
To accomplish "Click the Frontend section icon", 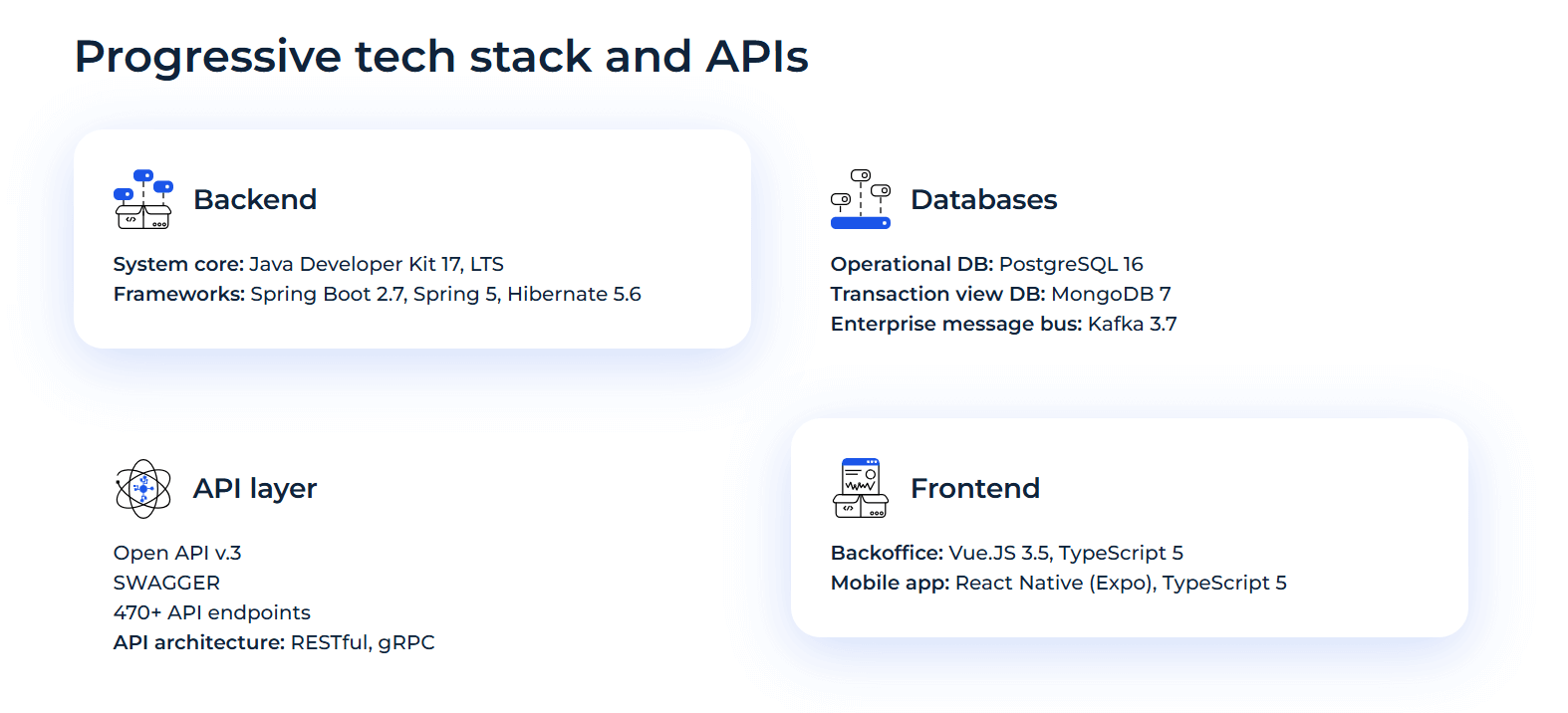I will coord(861,488).
